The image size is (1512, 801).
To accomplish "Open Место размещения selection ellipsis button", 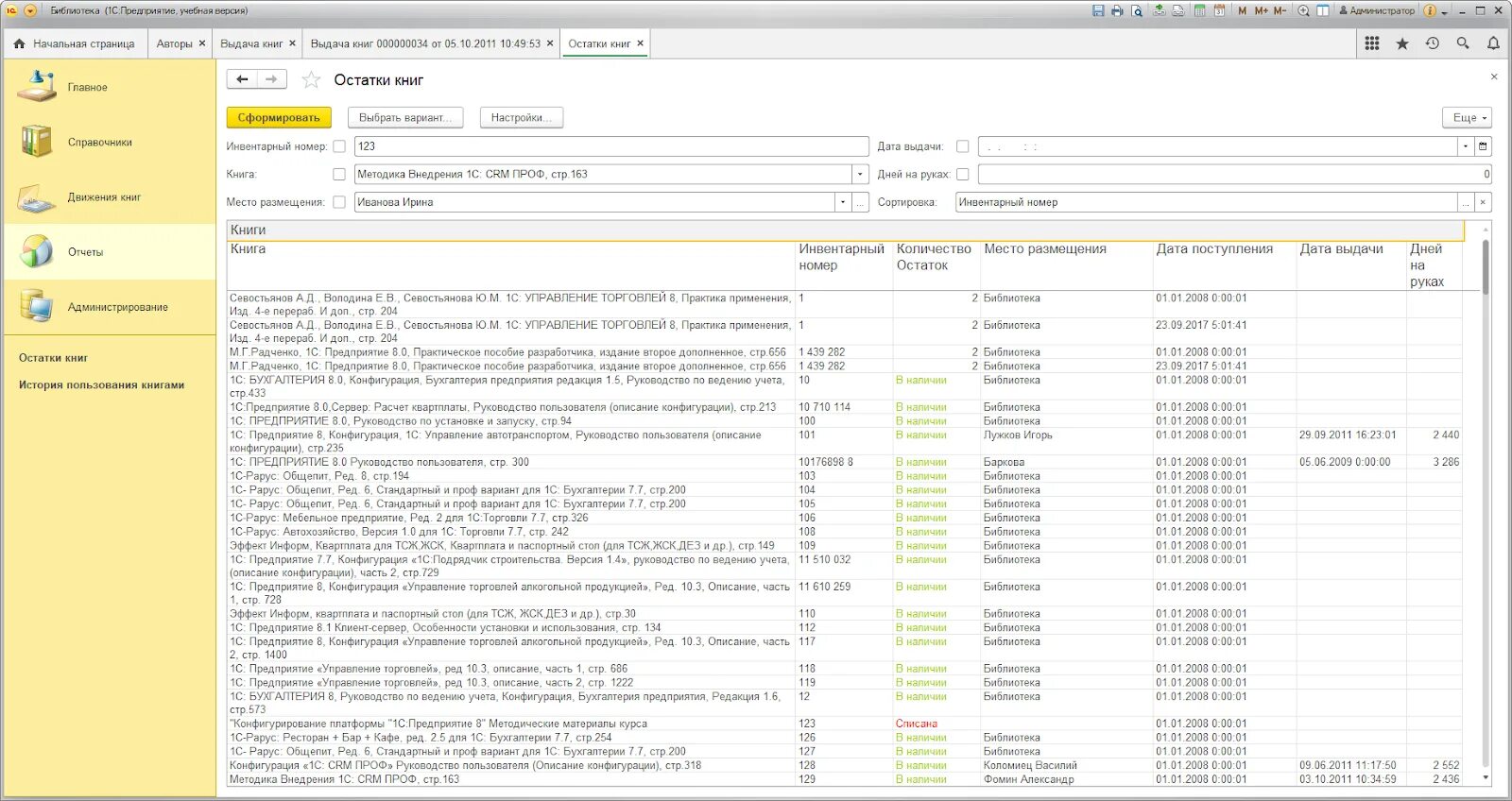I will pyautogui.click(x=860, y=202).
